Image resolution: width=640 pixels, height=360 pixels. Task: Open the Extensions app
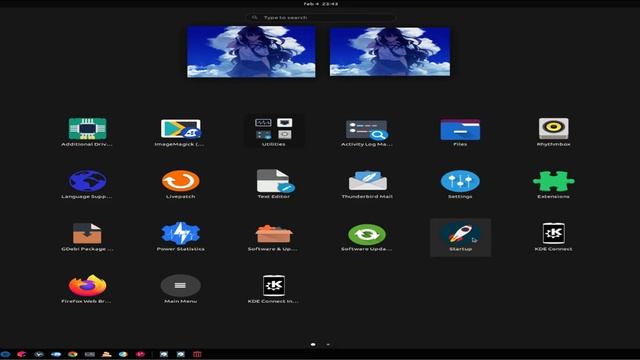click(553, 184)
